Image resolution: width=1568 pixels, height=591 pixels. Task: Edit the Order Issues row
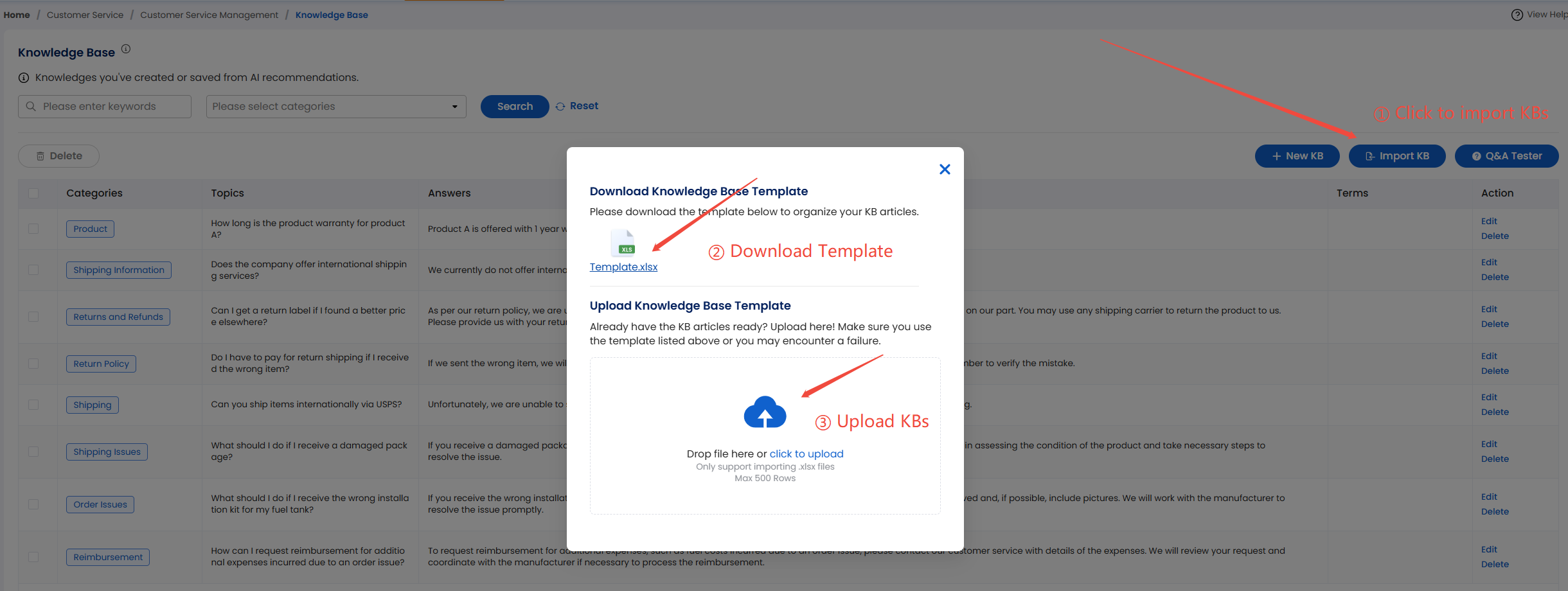[x=1489, y=497]
